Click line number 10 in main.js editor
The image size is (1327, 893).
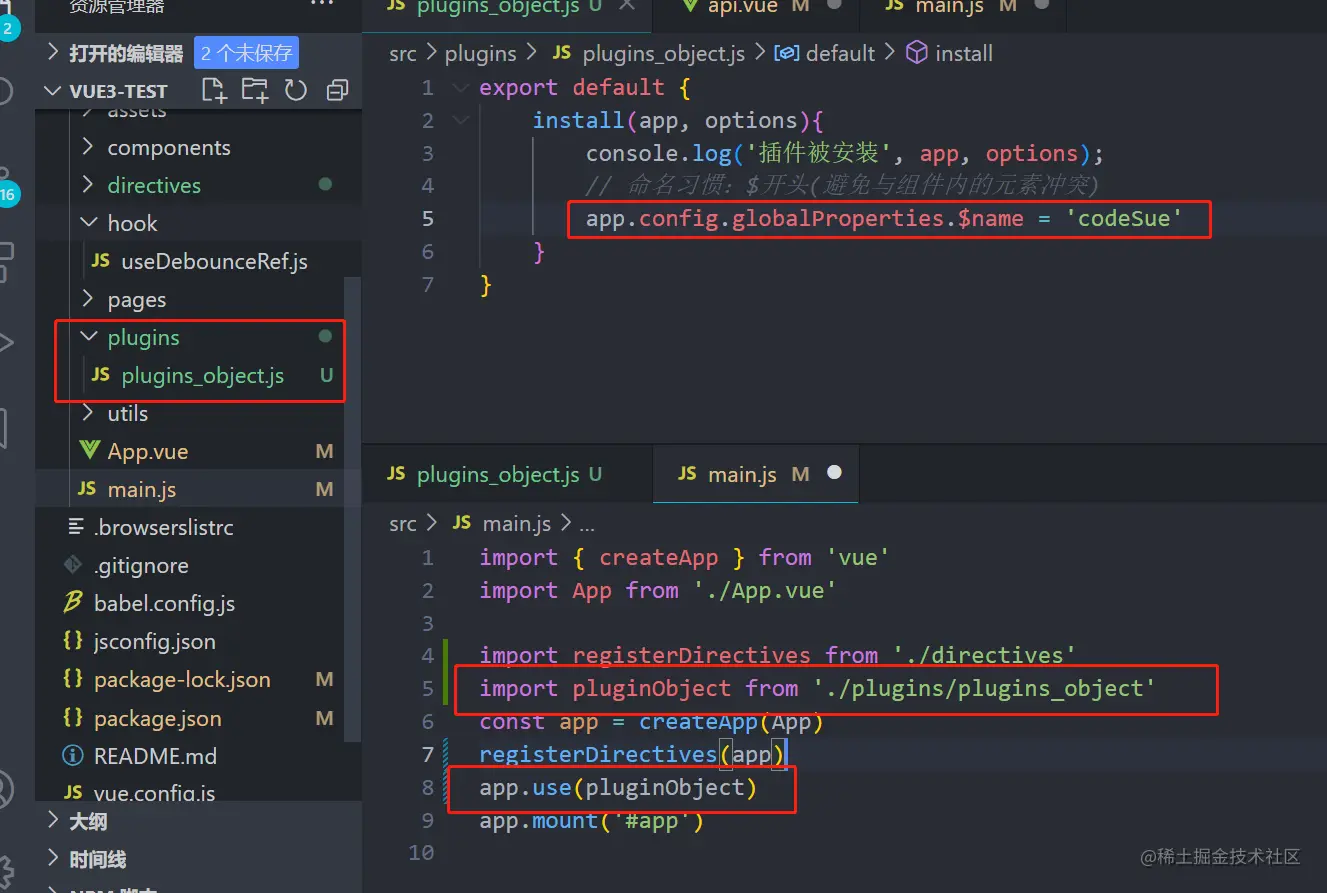pyautogui.click(x=421, y=853)
